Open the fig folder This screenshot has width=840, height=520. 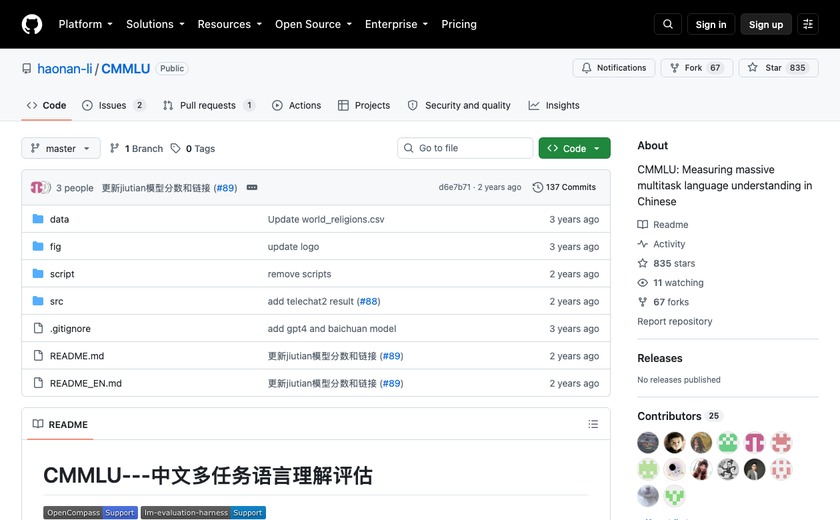pyautogui.click(x=55, y=246)
